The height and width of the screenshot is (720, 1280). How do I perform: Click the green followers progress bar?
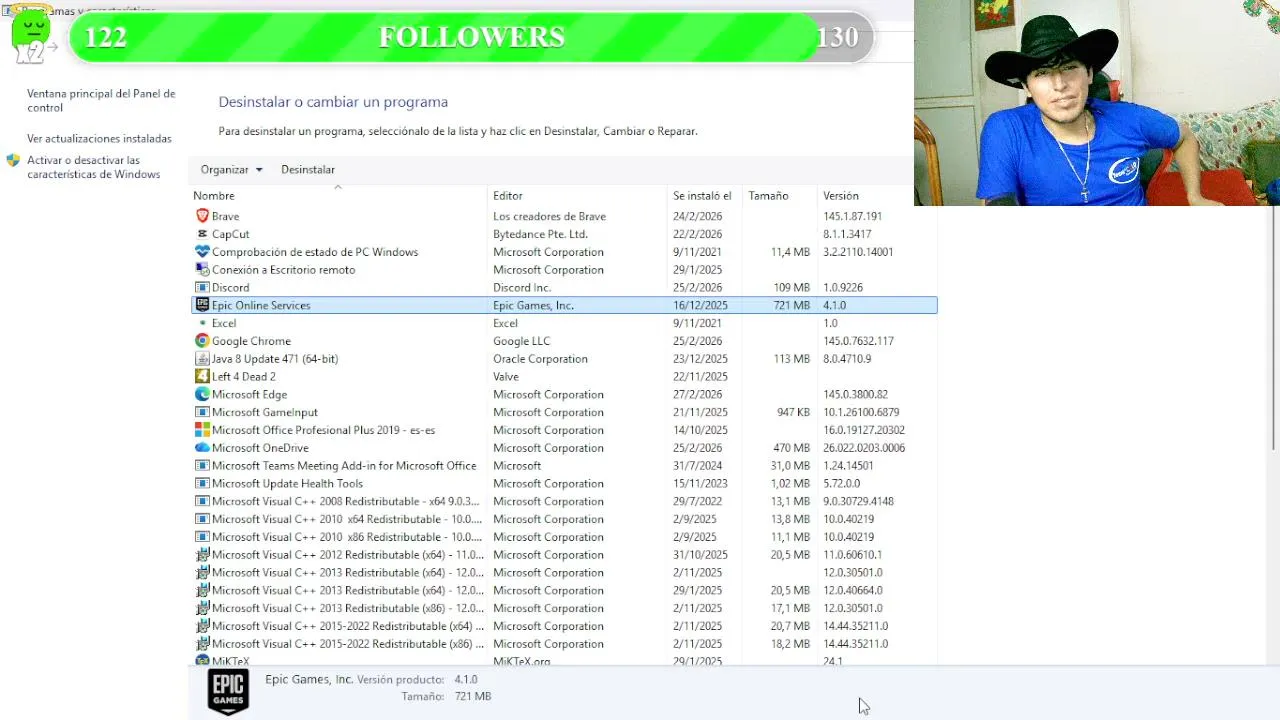[x=446, y=37]
